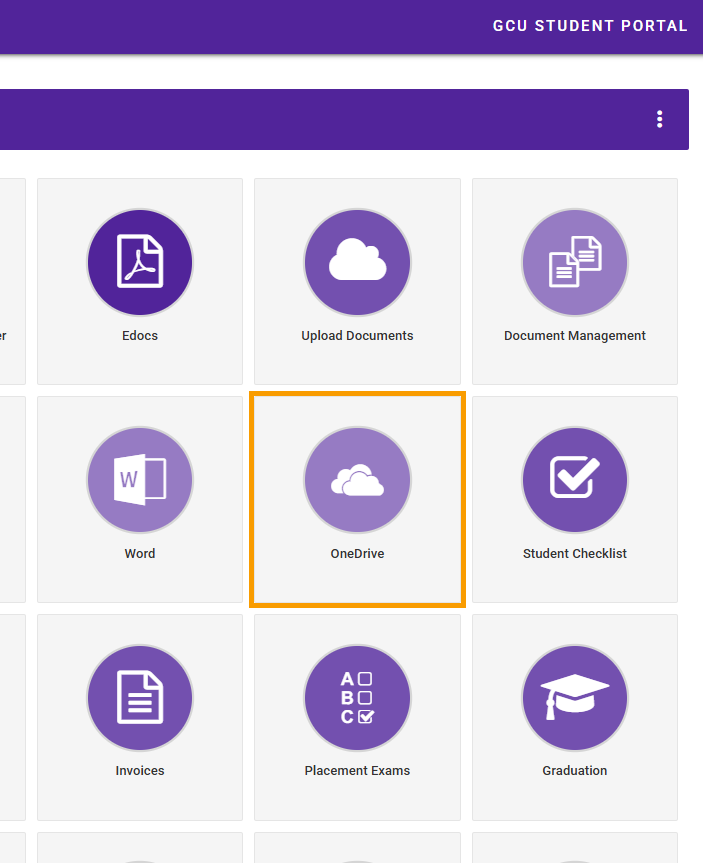Screen dimensions: 703x863
Task: Click the Placement Exams label
Action: pos(357,771)
